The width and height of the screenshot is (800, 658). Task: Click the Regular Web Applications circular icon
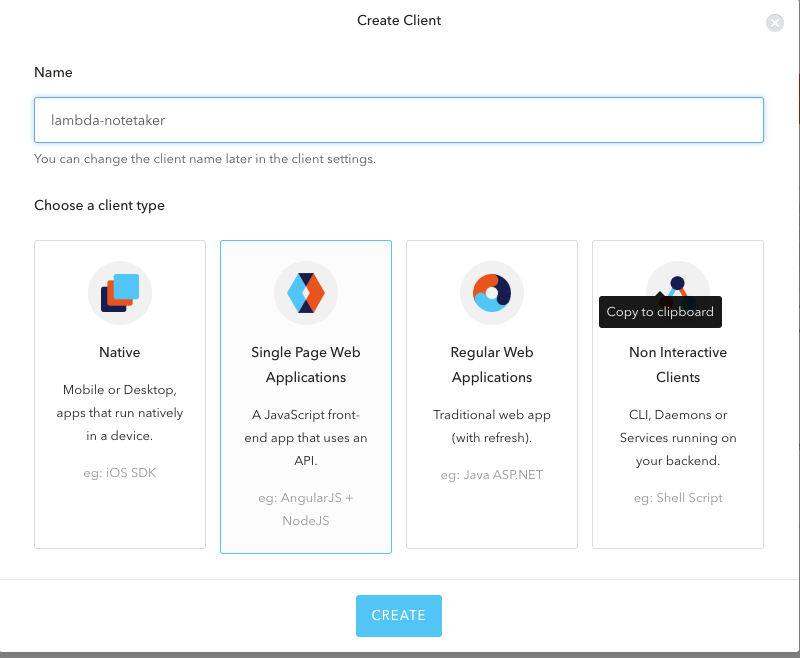pos(492,293)
